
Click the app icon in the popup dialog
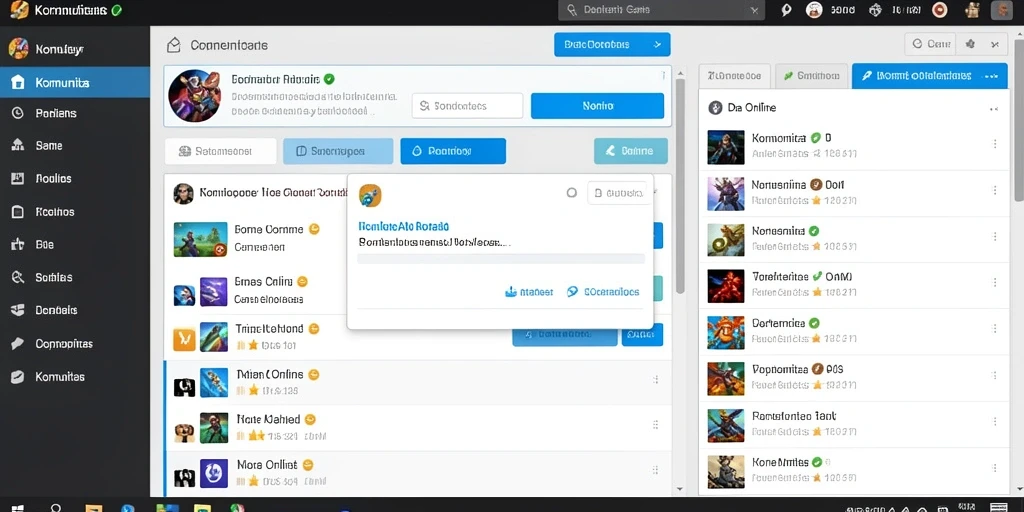click(x=370, y=195)
